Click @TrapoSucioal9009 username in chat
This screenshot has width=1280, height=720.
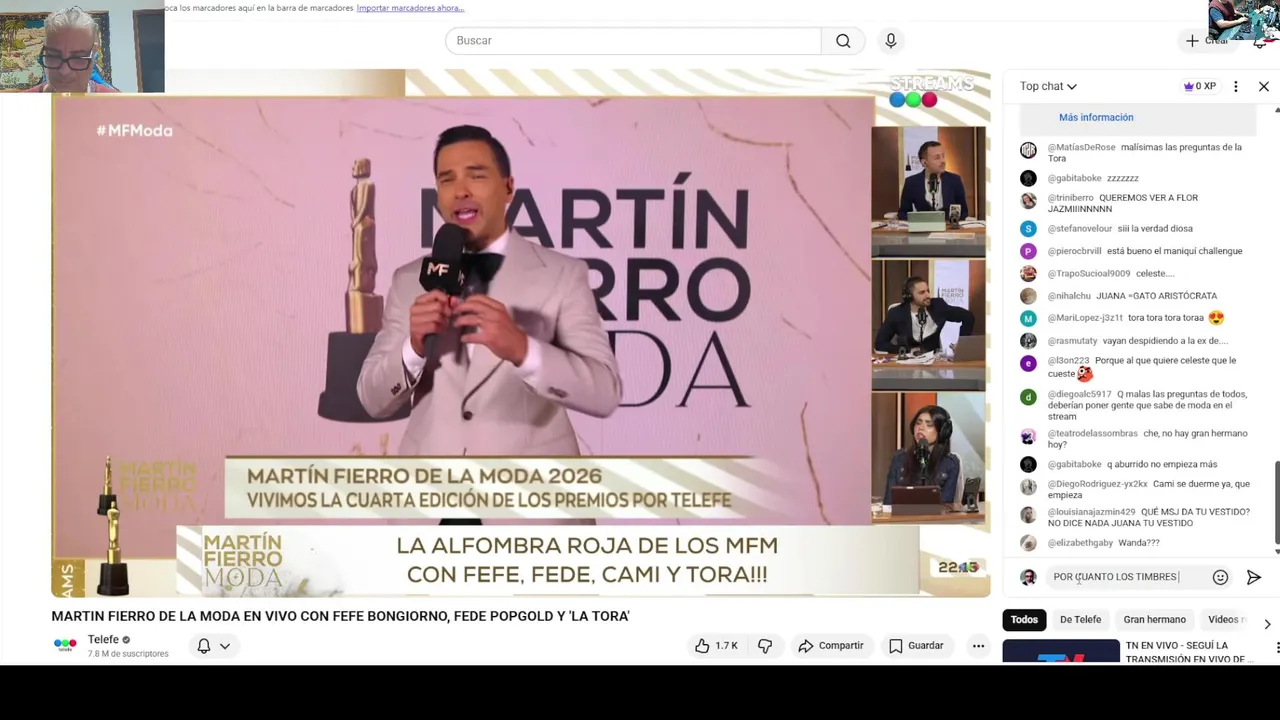[x=1089, y=274]
